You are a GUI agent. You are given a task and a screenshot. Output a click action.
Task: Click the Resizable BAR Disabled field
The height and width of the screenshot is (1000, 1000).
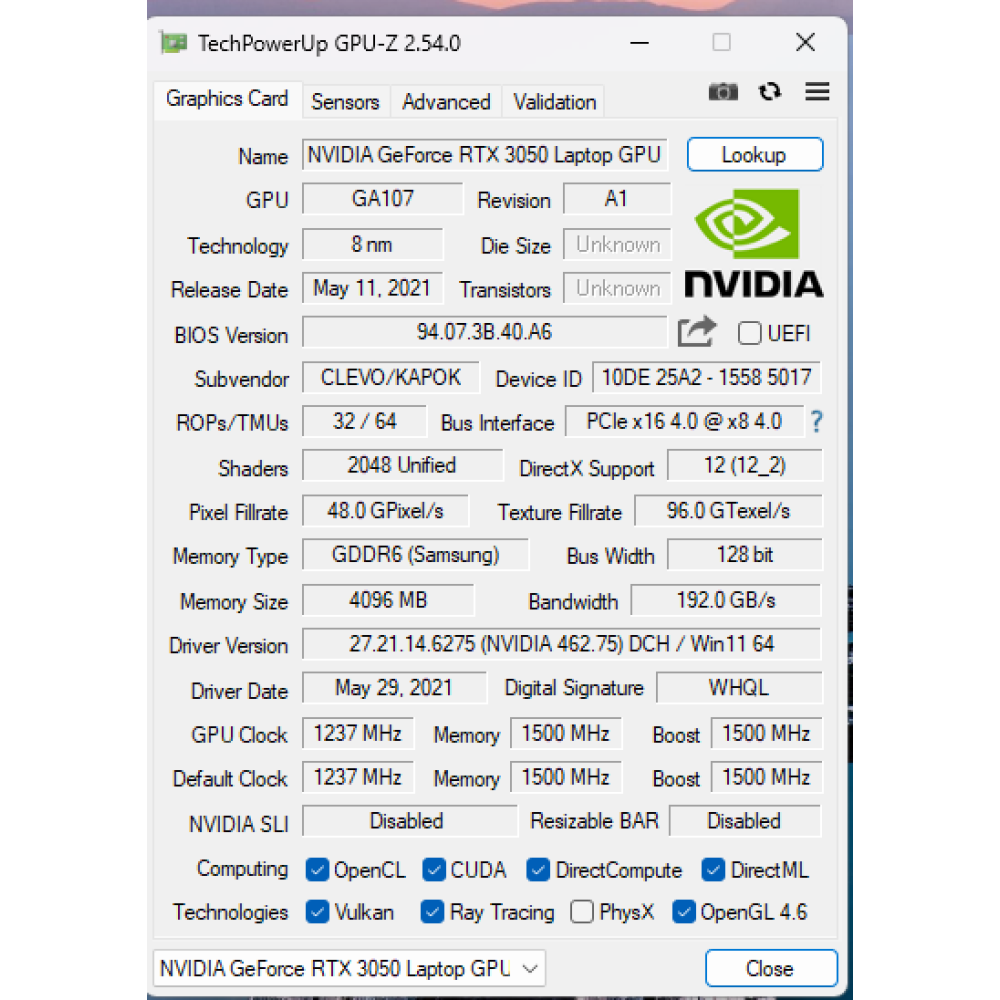(746, 821)
